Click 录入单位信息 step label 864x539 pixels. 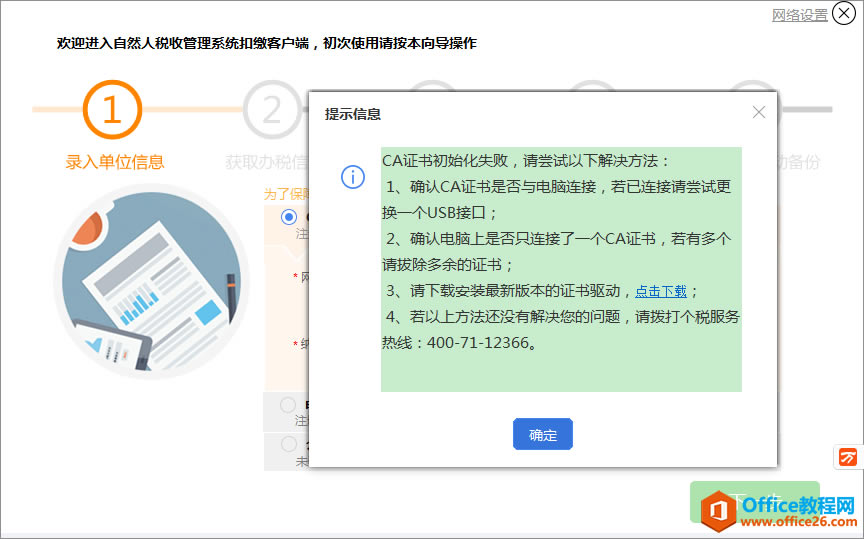pos(115,162)
